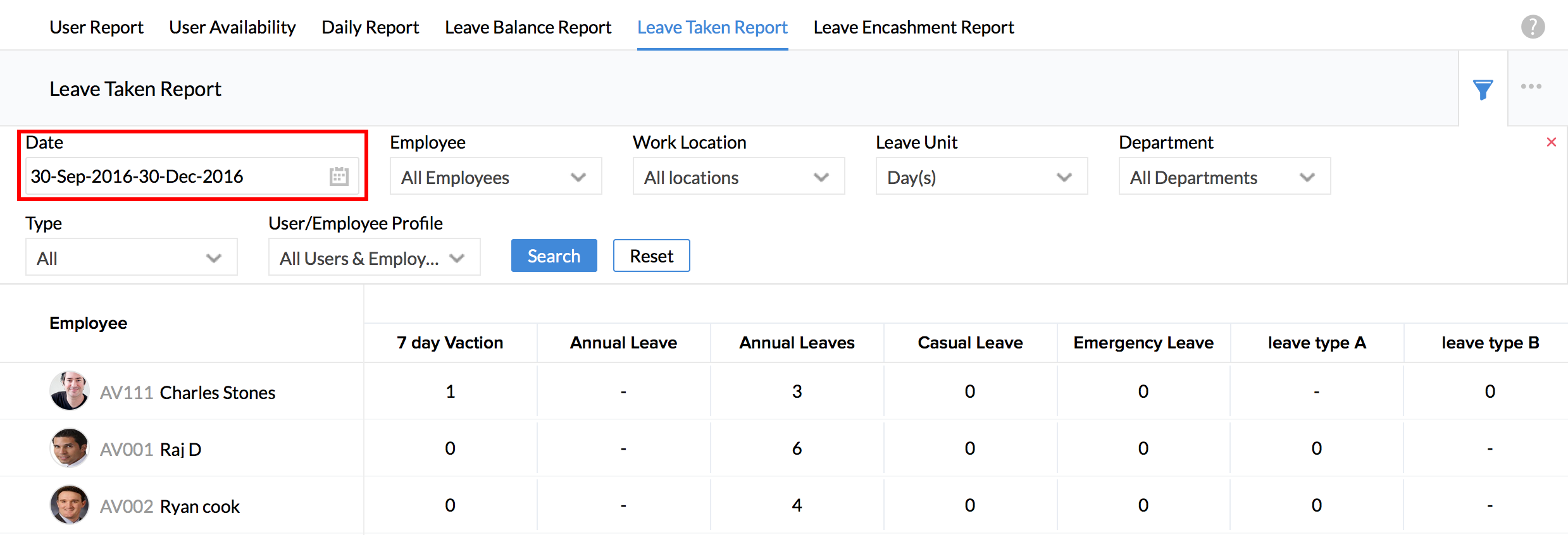
Task: Click the Date range input field
Action: (177, 176)
